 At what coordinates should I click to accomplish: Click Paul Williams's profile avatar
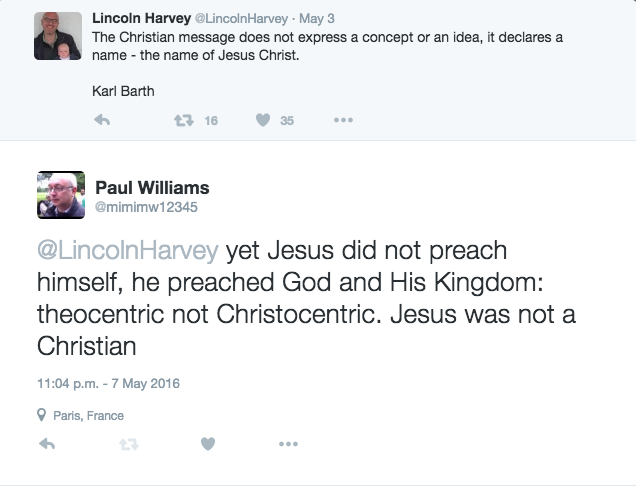click(60, 194)
